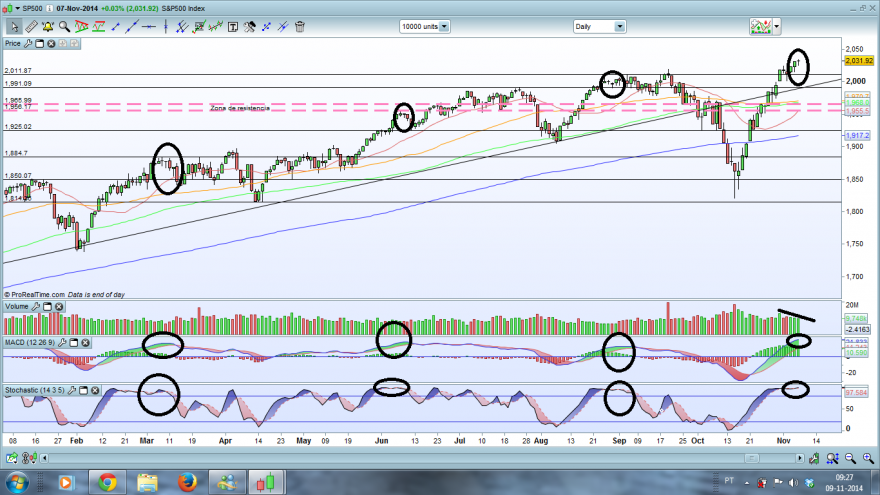The image size is (880, 495).
Task: Select the horizontal line drawing tool
Action: 149,26
